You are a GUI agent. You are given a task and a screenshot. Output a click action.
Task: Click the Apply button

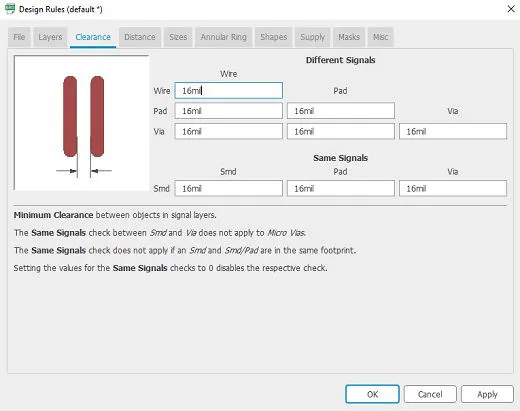click(x=487, y=394)
